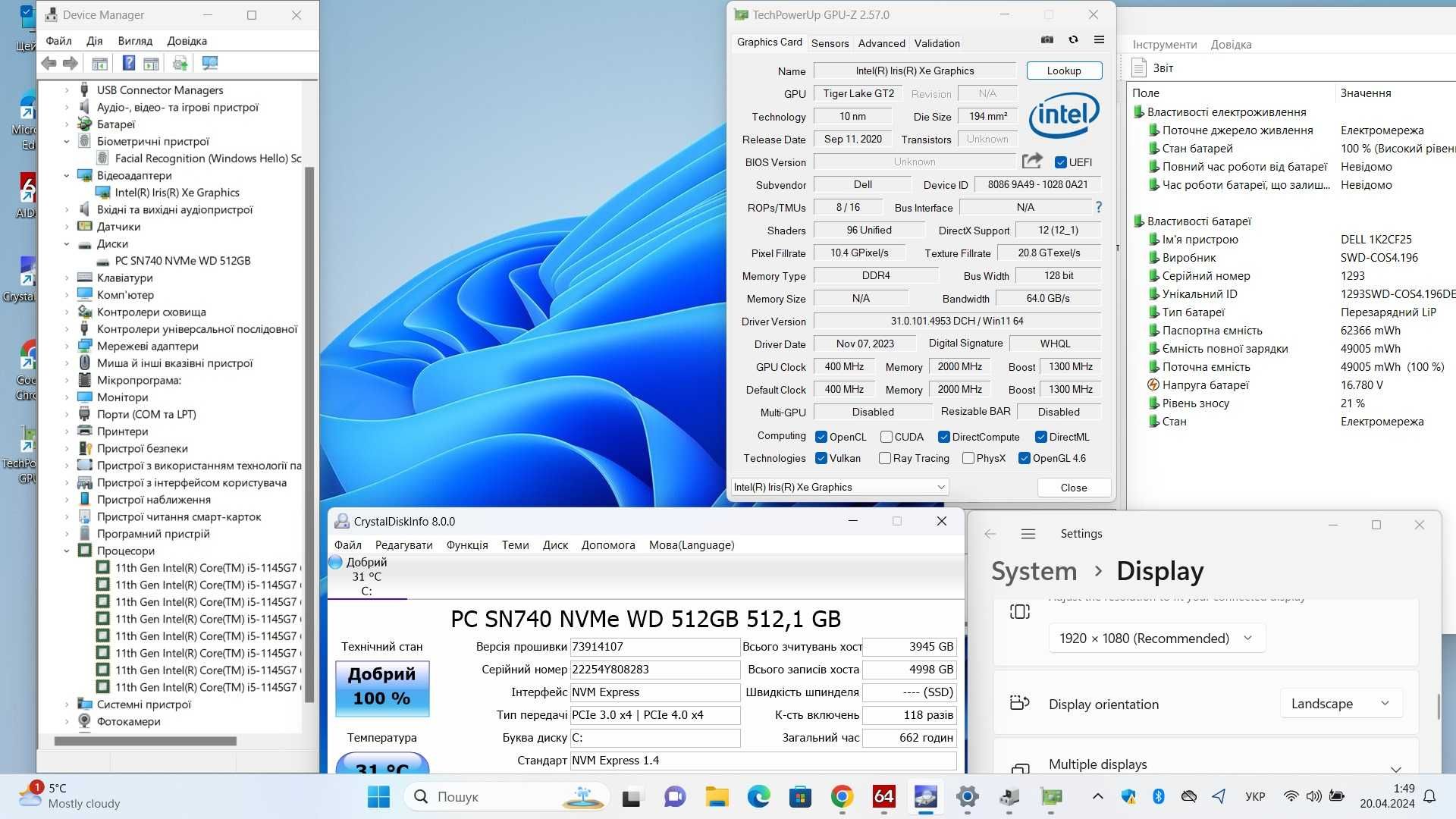Image resolution: width=1456 pixels, height=819 pixels.
Task: Click the GPU-Z screenshot camera icon
Action: [1047, 40]
